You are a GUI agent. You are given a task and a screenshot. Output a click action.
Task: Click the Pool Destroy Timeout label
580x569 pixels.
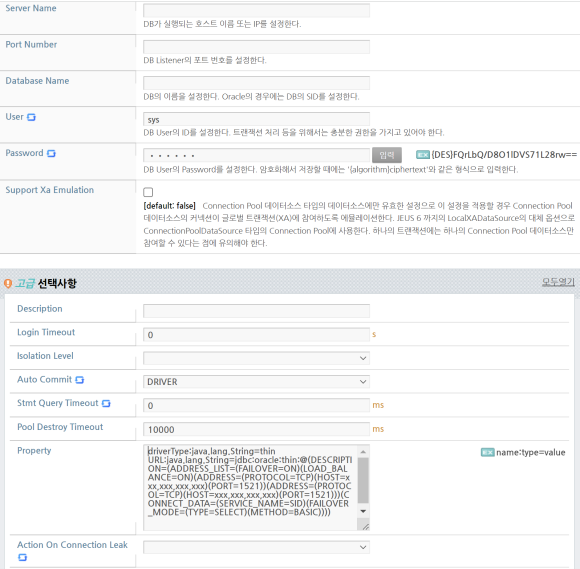pyautogui.click(x=60, y=427)
